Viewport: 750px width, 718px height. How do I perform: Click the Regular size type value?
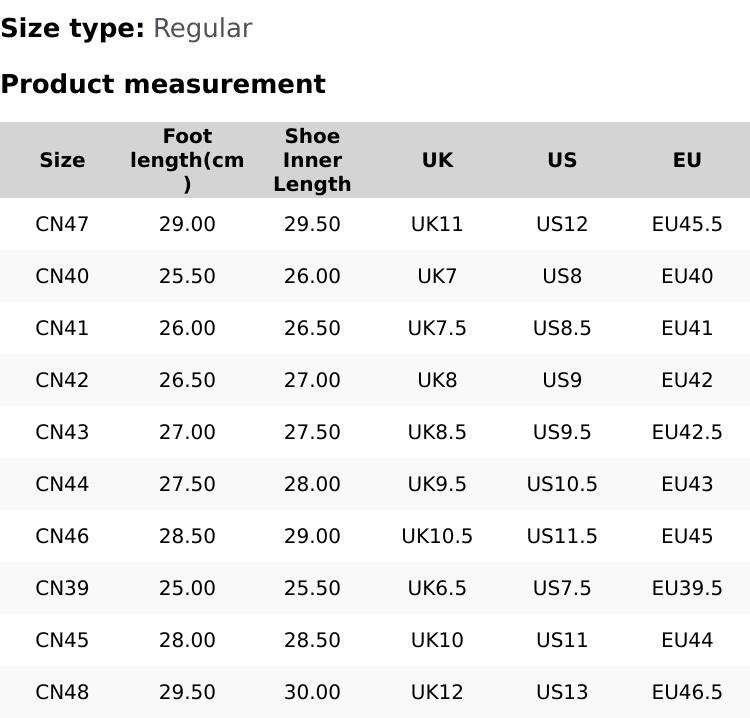(202, 28)
